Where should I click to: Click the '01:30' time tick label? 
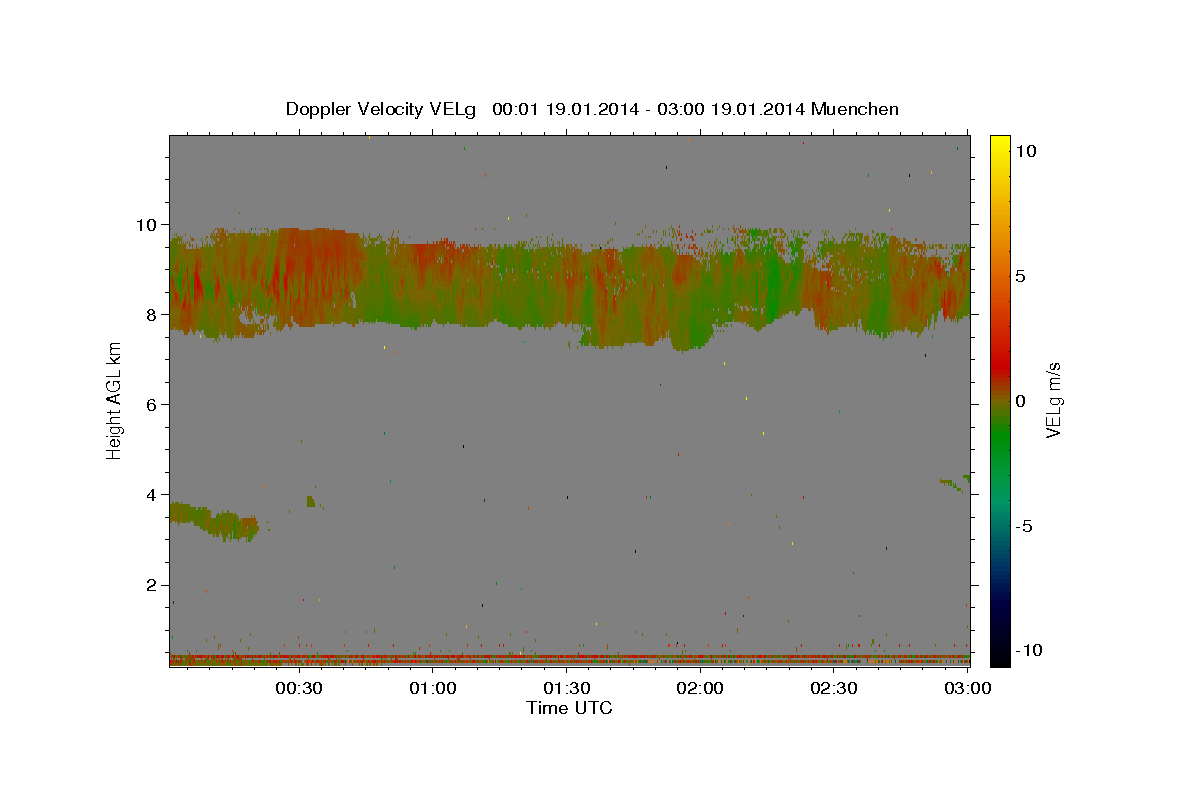pos(567,689)
